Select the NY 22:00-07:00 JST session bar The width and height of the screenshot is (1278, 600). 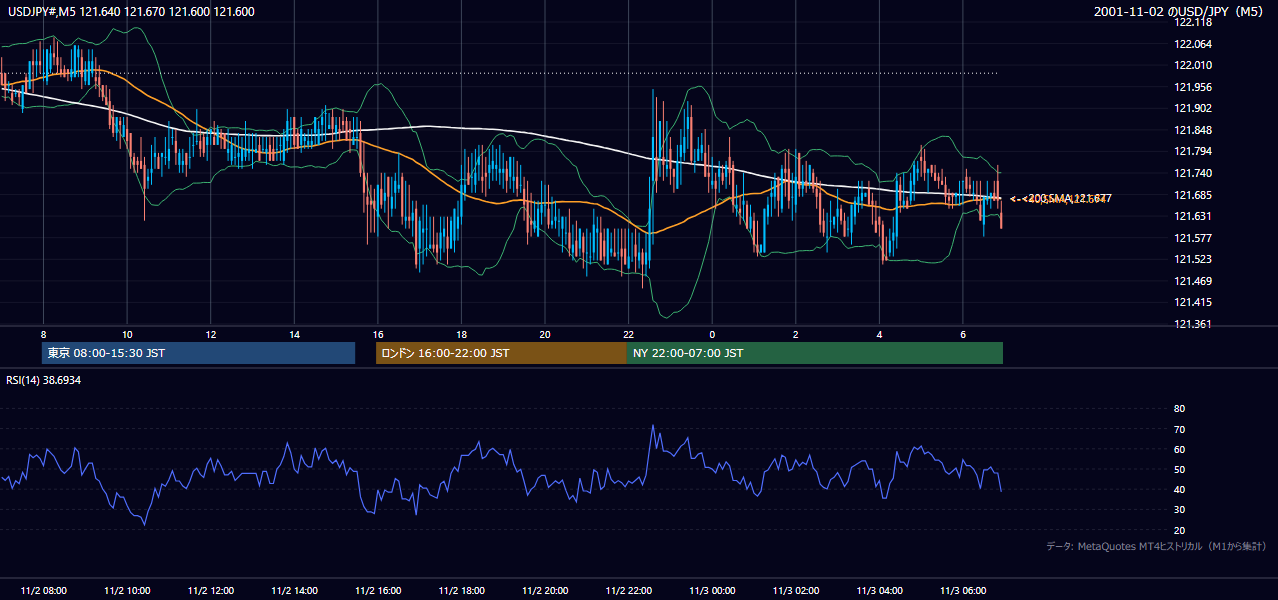(815, 353)
